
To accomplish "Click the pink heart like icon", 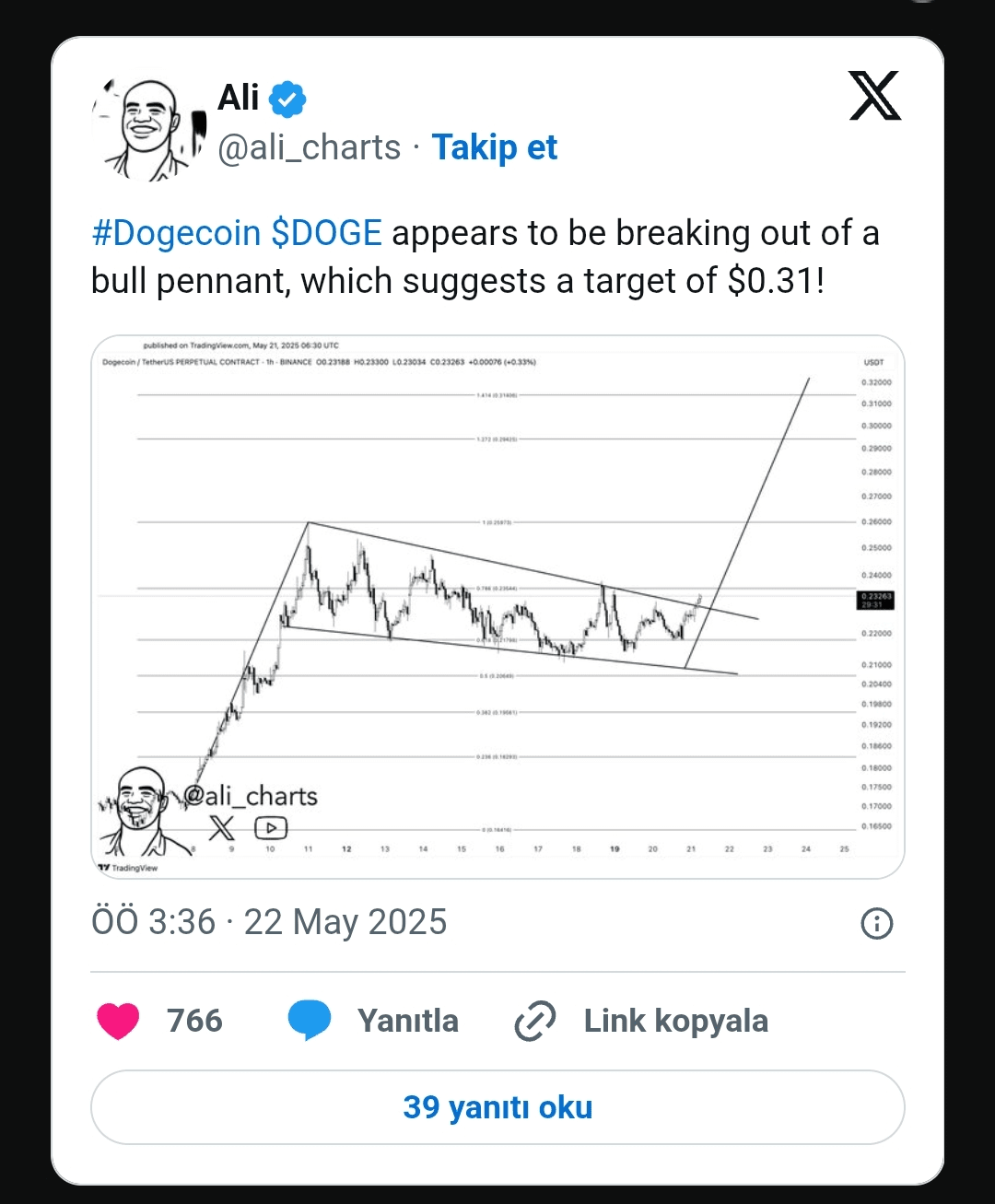I will [x=118, y=1021].
